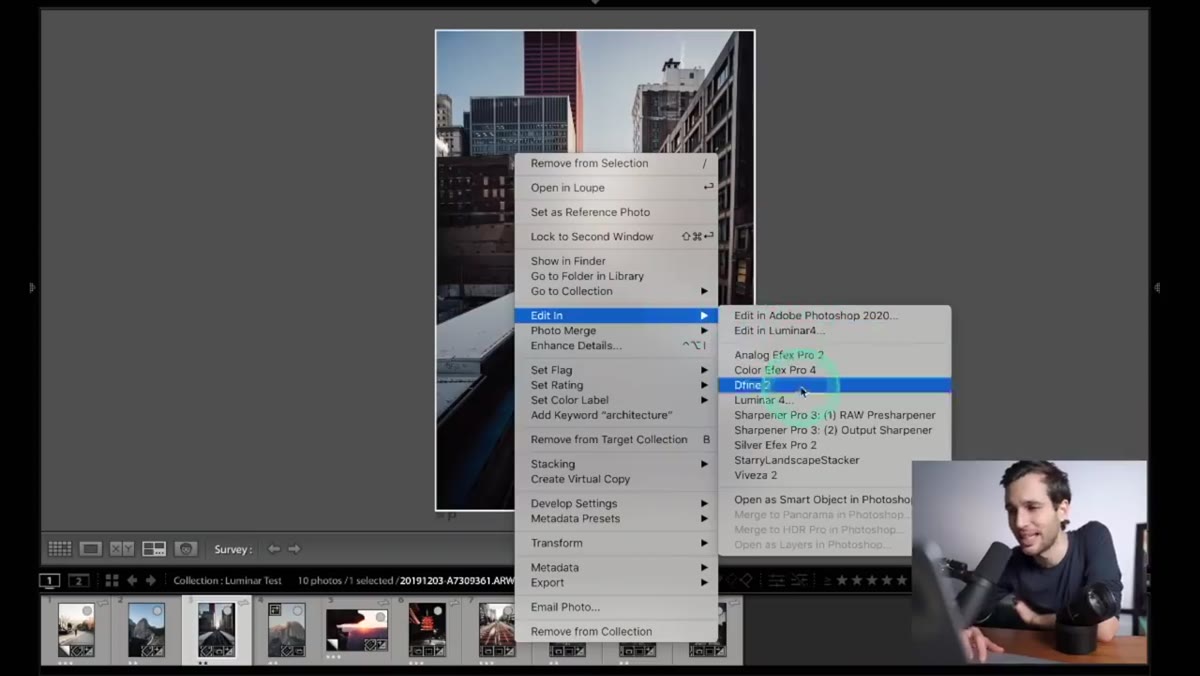Click the unedited-photos filter crossed sliders icon

[x=802, y=580]
